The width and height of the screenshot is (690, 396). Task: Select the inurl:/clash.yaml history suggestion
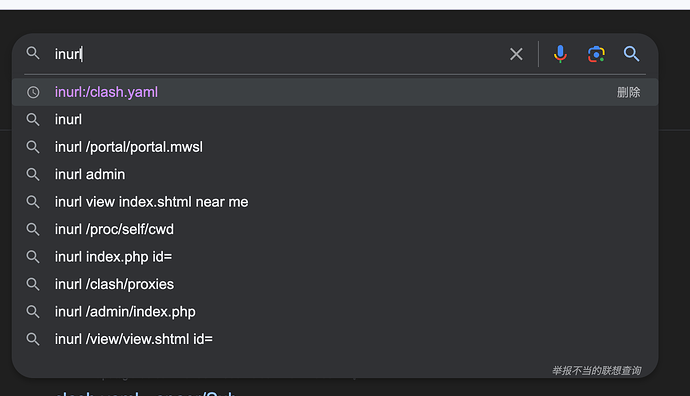tap(335, 92)
